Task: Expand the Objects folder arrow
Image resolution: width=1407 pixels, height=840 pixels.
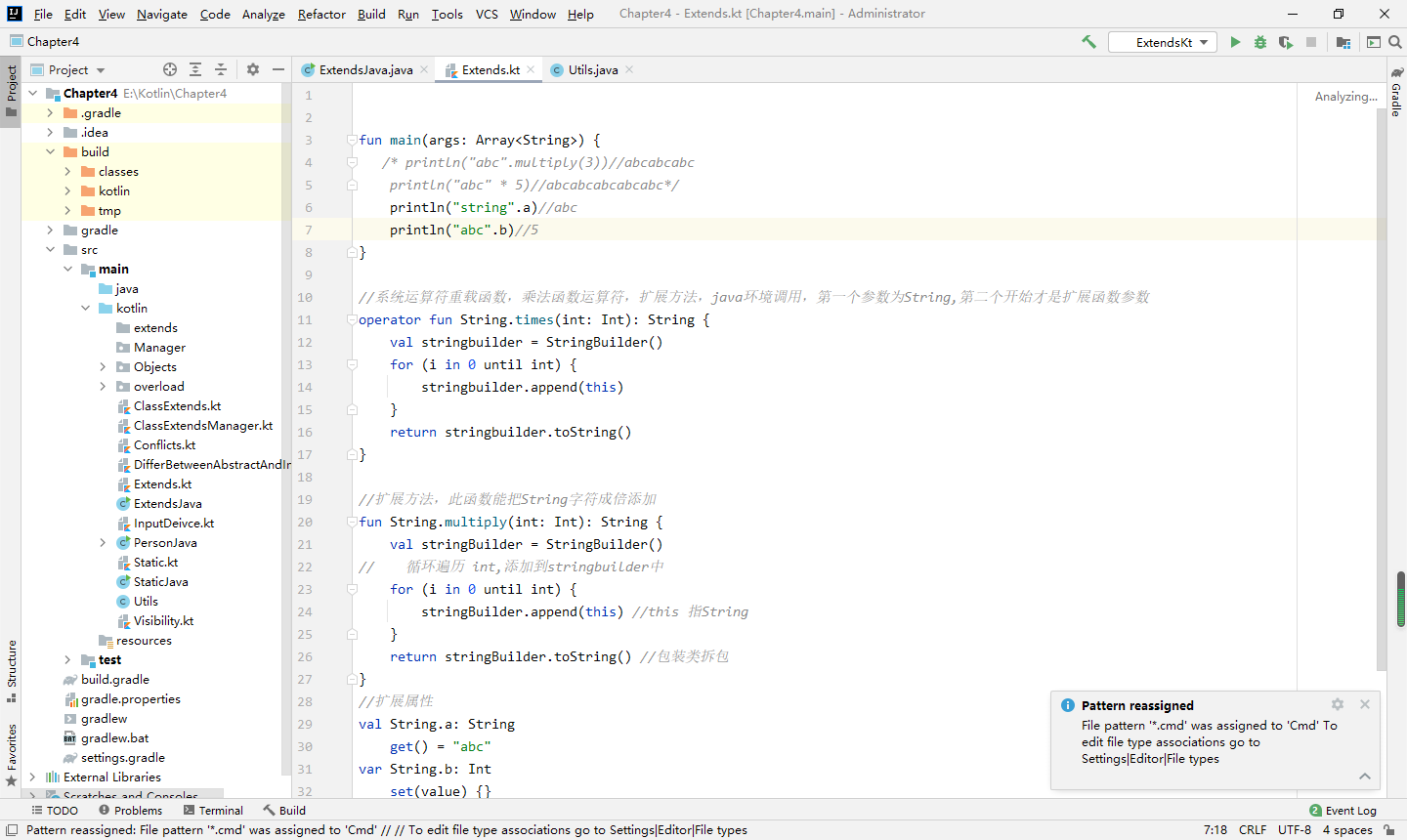Action: [x=103, y=366]
